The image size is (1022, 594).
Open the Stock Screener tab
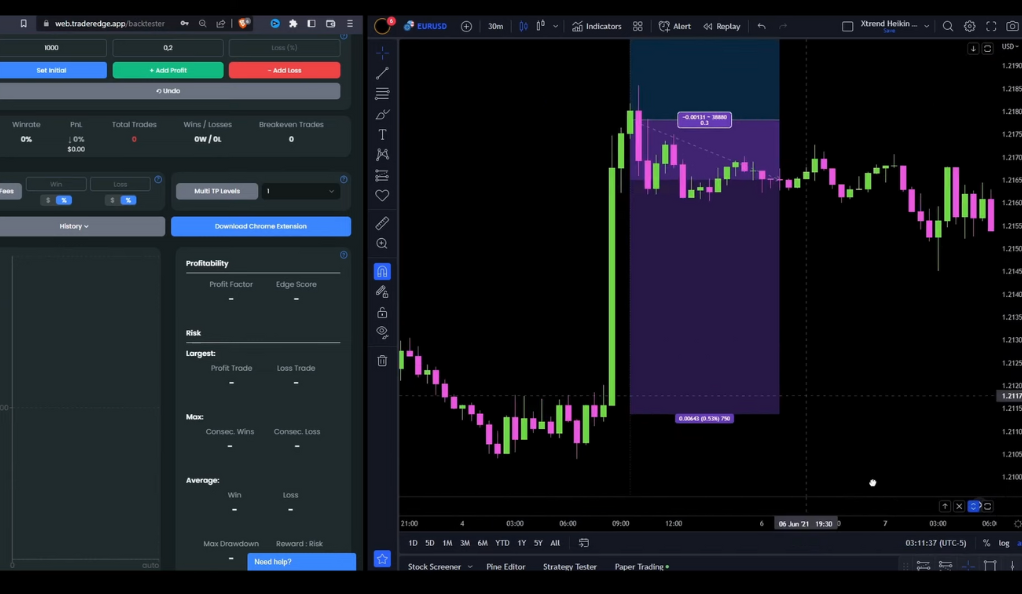[x=434, y=567]
